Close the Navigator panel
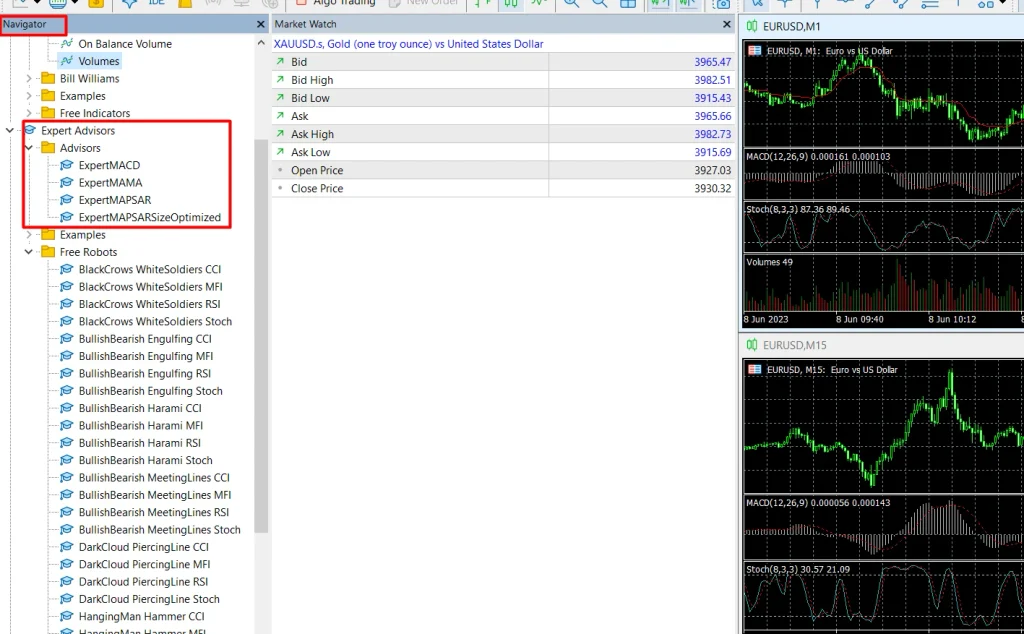 pos(261,24)
